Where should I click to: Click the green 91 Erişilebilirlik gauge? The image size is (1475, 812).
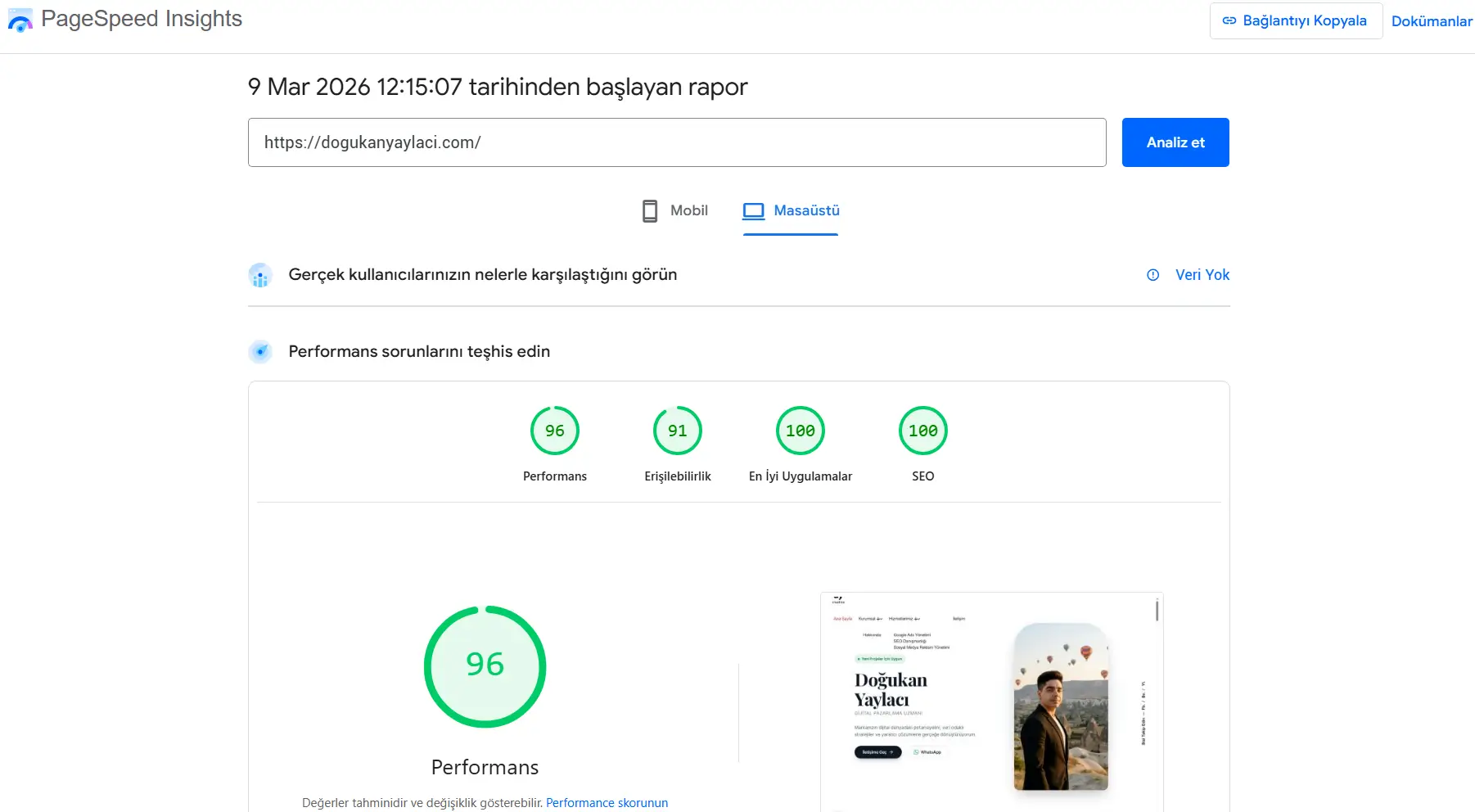tap(677, 430)
